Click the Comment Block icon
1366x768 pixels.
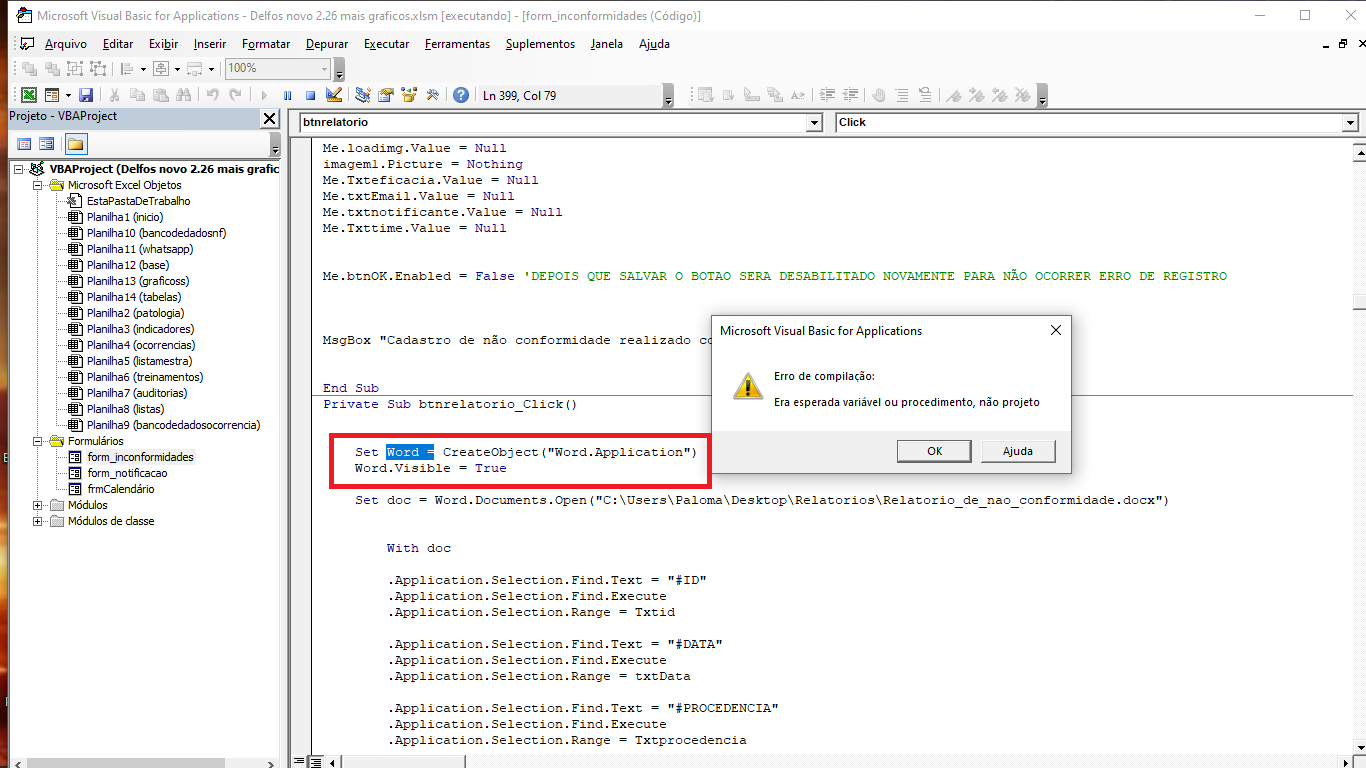click(902, 95)
